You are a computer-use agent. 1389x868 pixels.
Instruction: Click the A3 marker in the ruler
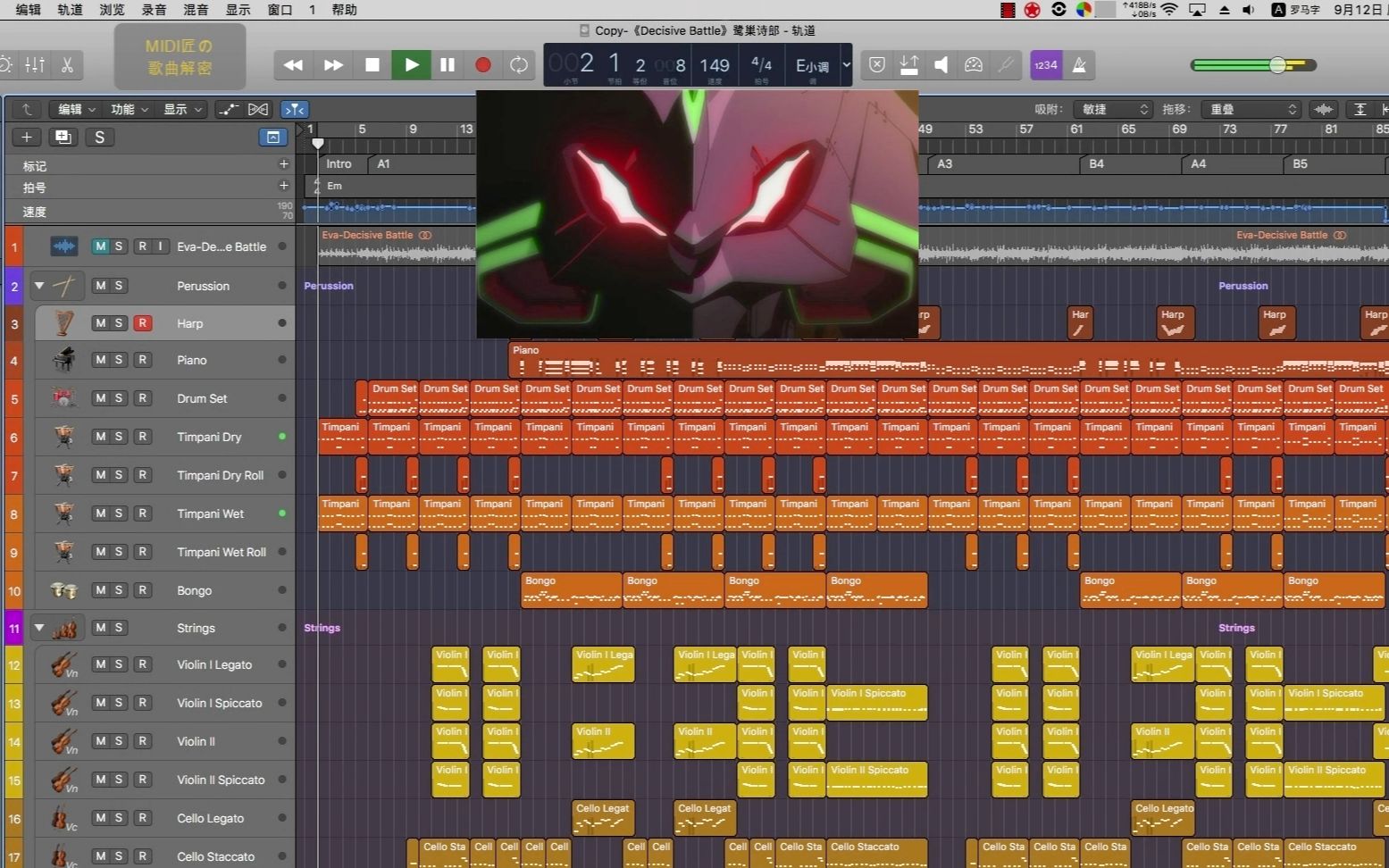coord(945,164)
